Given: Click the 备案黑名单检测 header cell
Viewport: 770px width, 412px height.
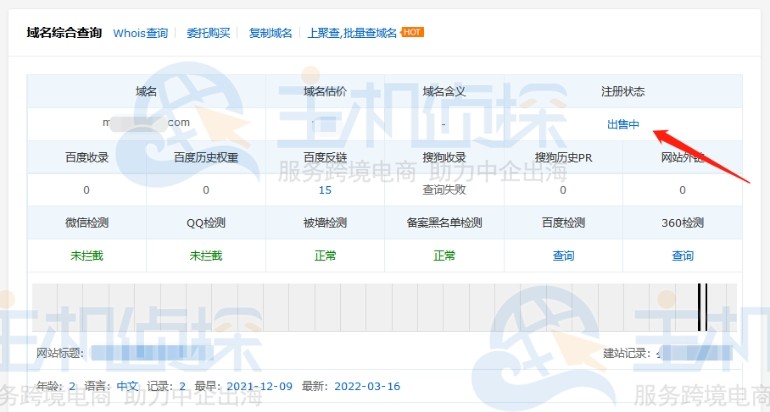Looking at the screenshot, I should [x=444, y=222].
